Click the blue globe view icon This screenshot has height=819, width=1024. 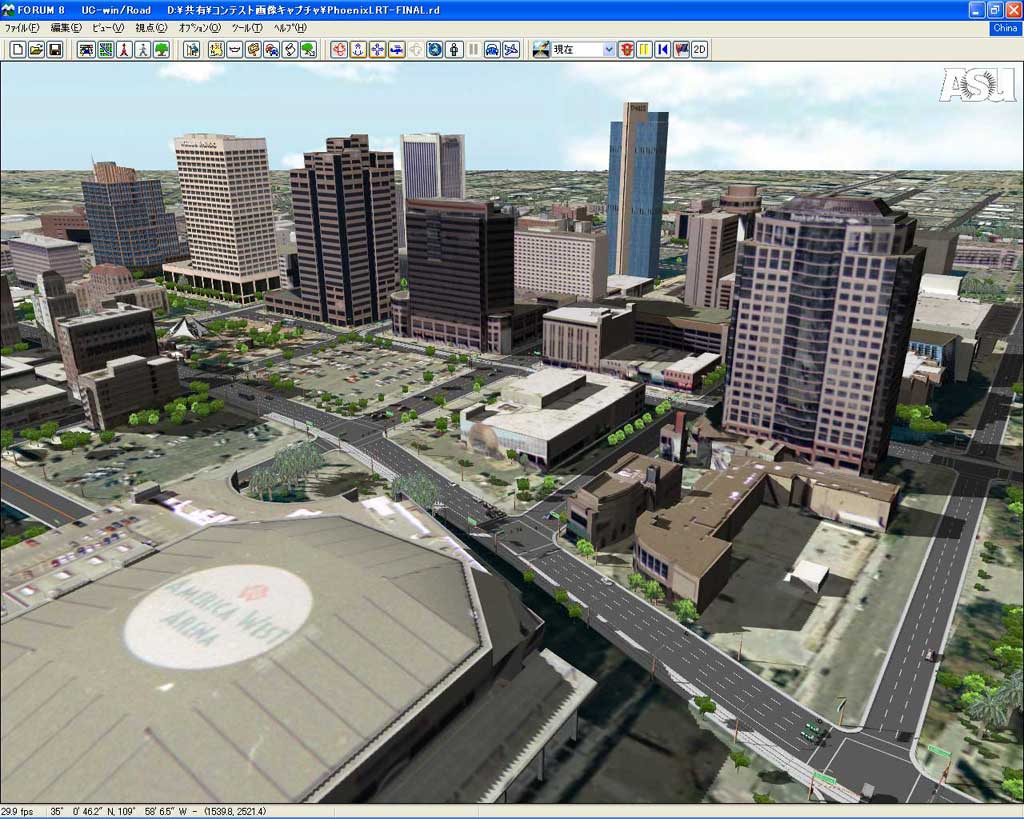tap(434, 50)
